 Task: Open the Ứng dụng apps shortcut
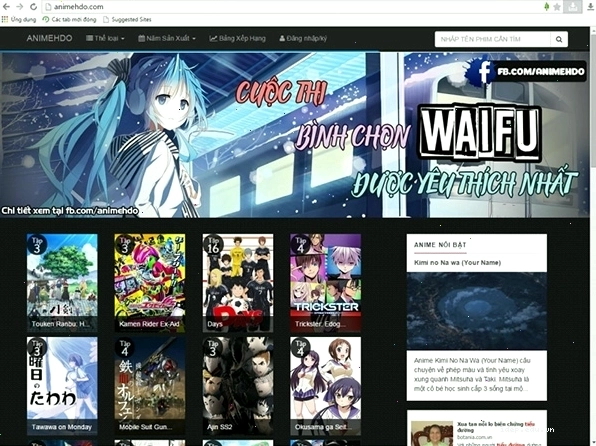coord(19,19)
